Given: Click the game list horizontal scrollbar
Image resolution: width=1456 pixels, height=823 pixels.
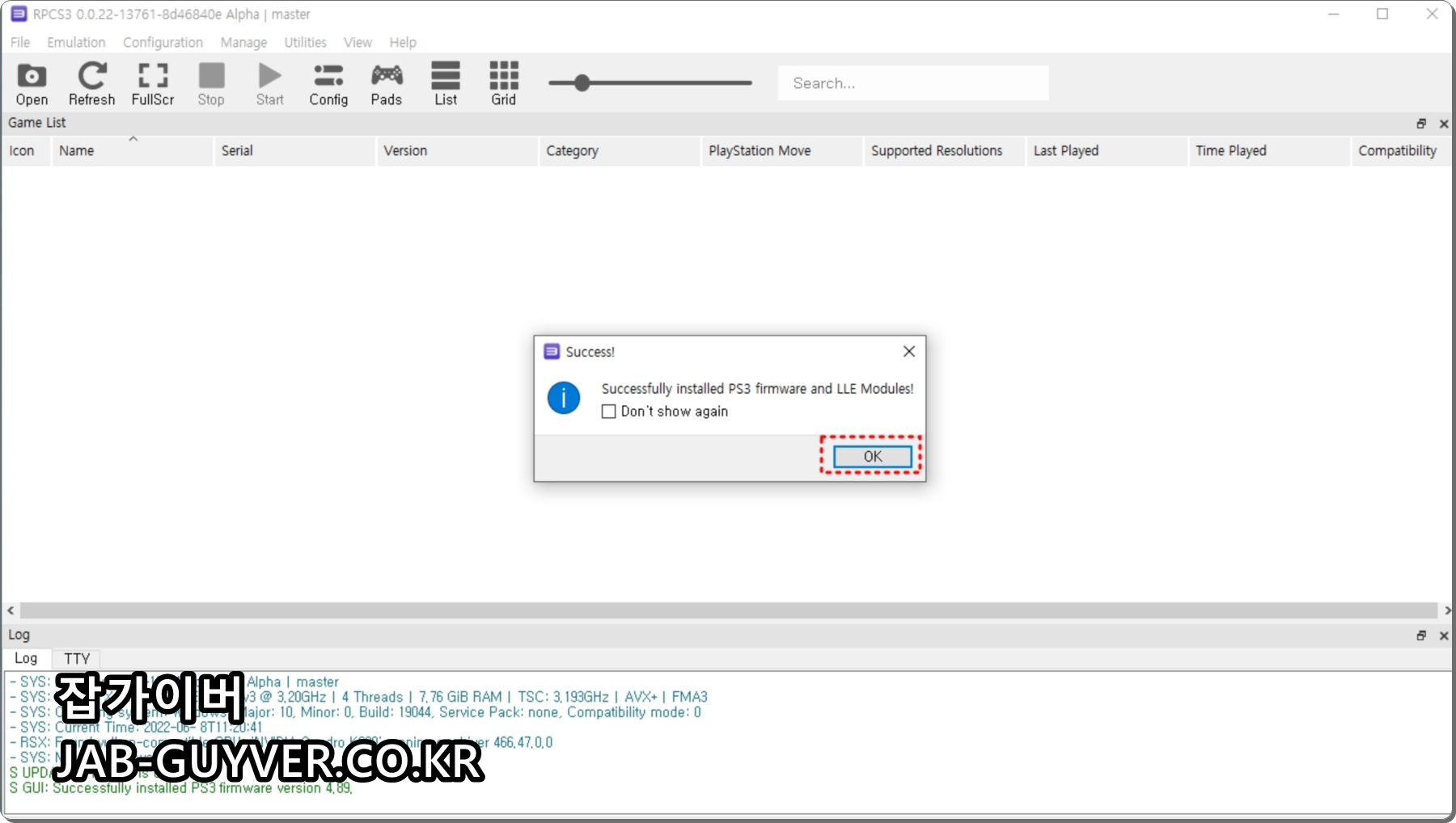Looking at the screenshot, I should click(729, 610).
